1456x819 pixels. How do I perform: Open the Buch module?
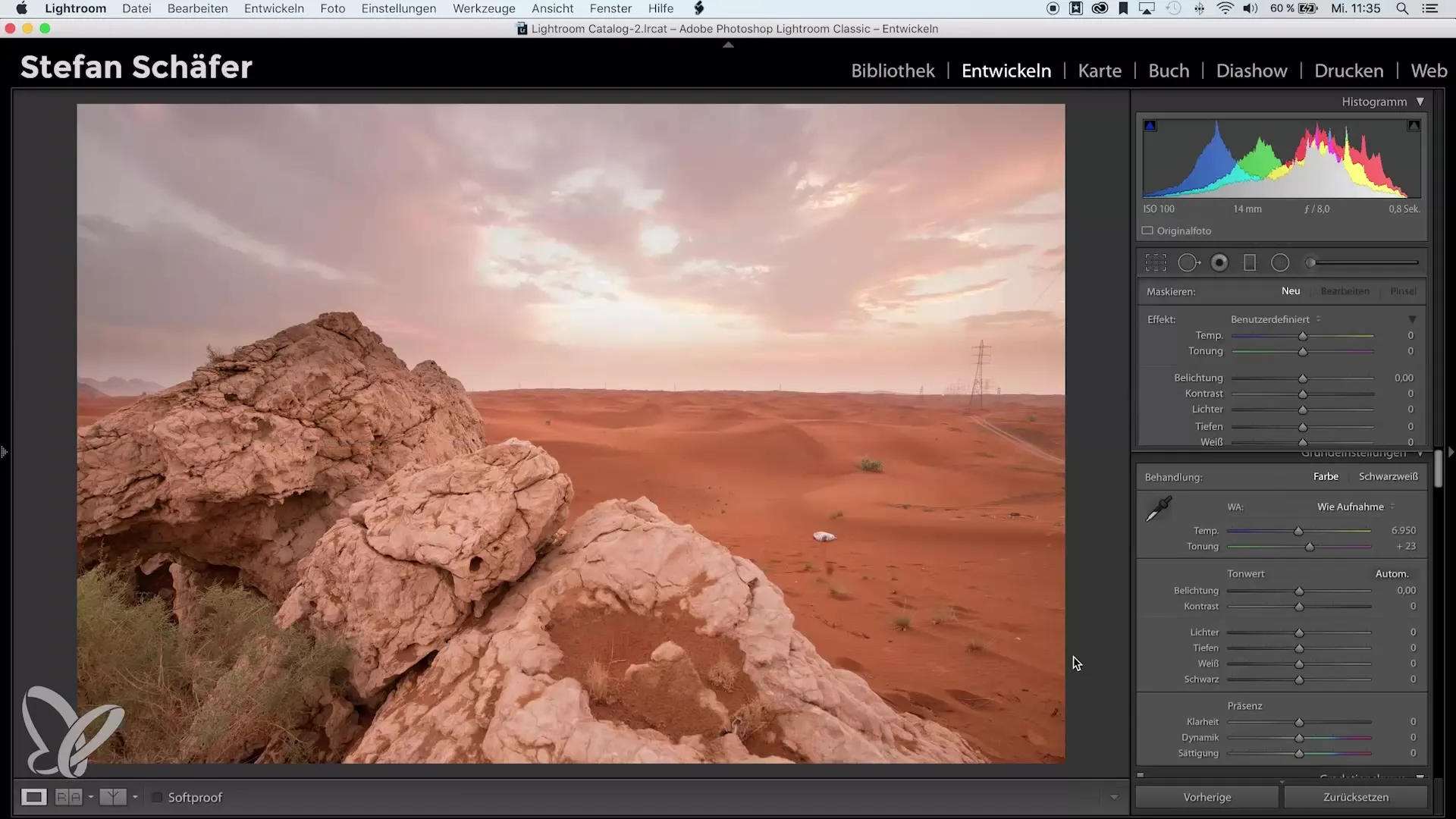[x=1169, y=71]
